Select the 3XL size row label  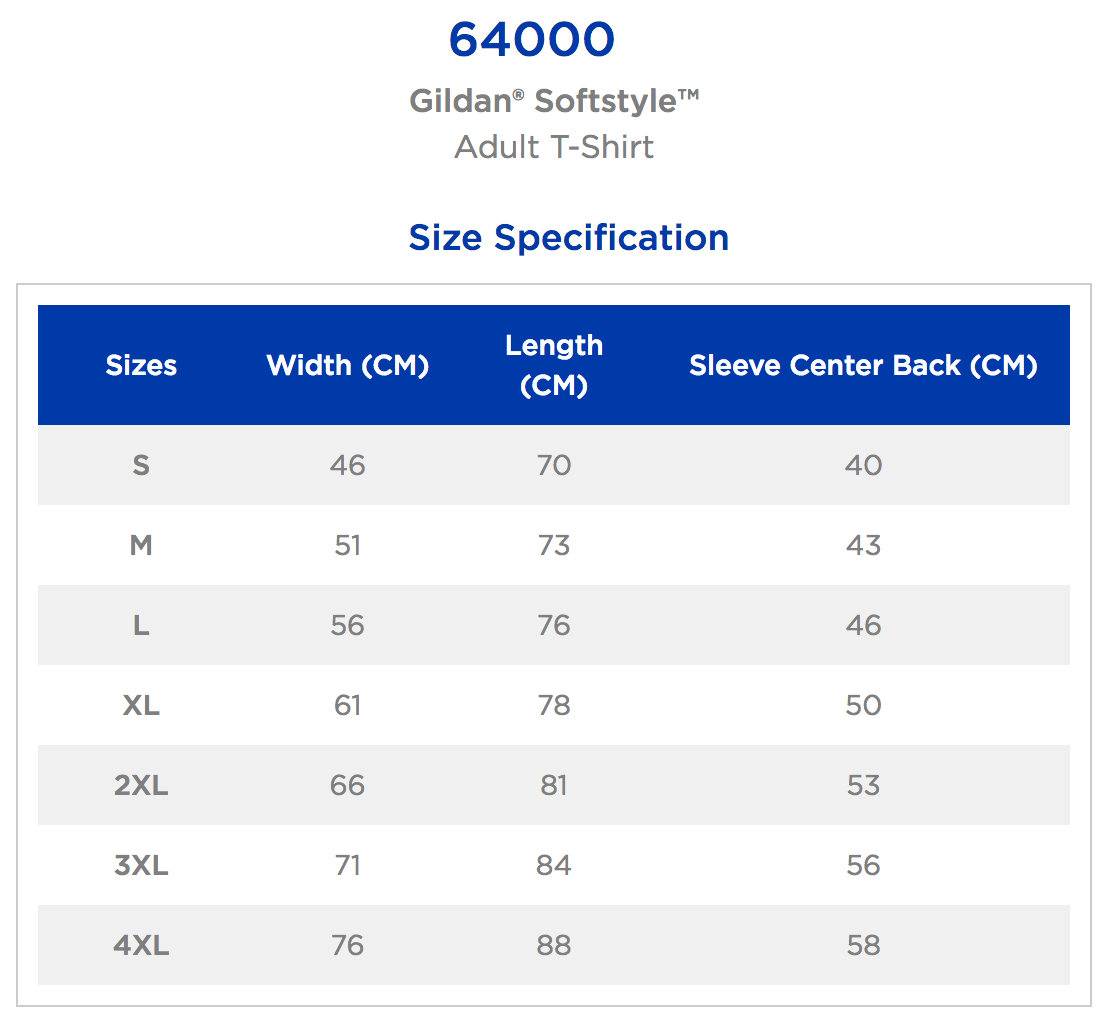click(x=141, y=865)
